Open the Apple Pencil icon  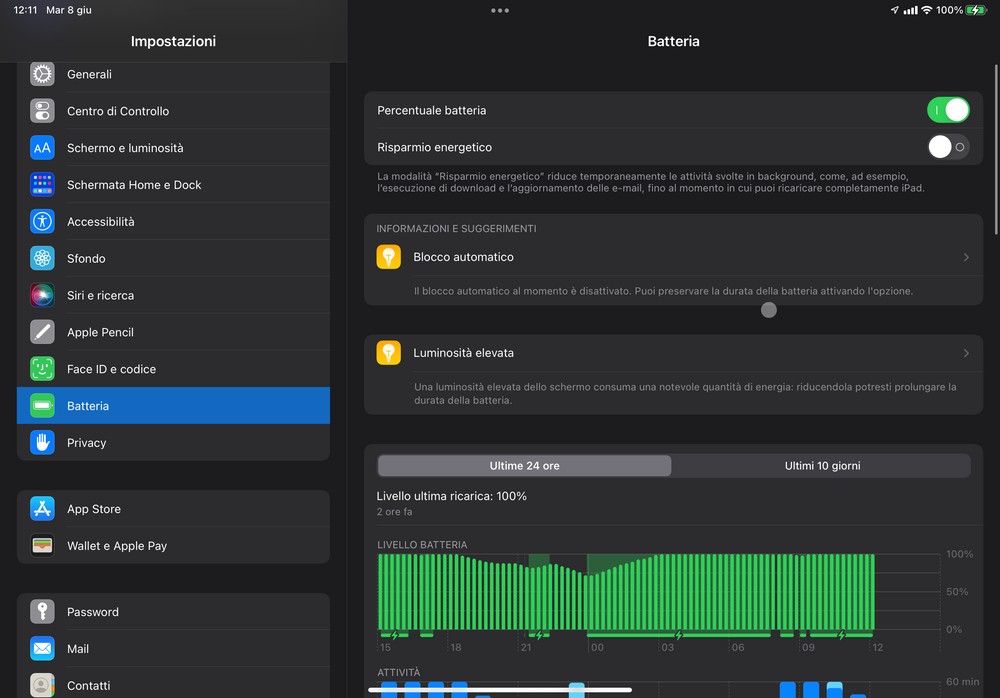42,332
